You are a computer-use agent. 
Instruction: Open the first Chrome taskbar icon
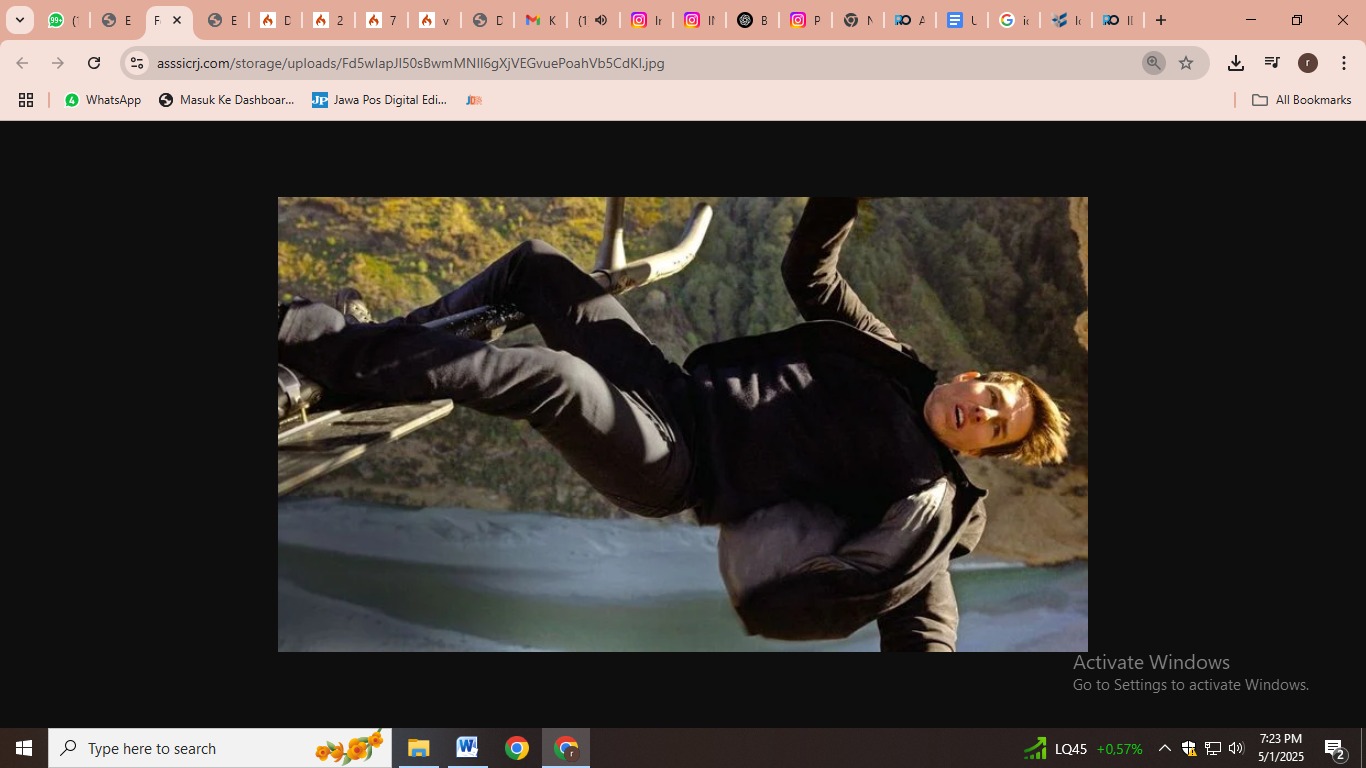pyautogui.click(x=516, y=748)
